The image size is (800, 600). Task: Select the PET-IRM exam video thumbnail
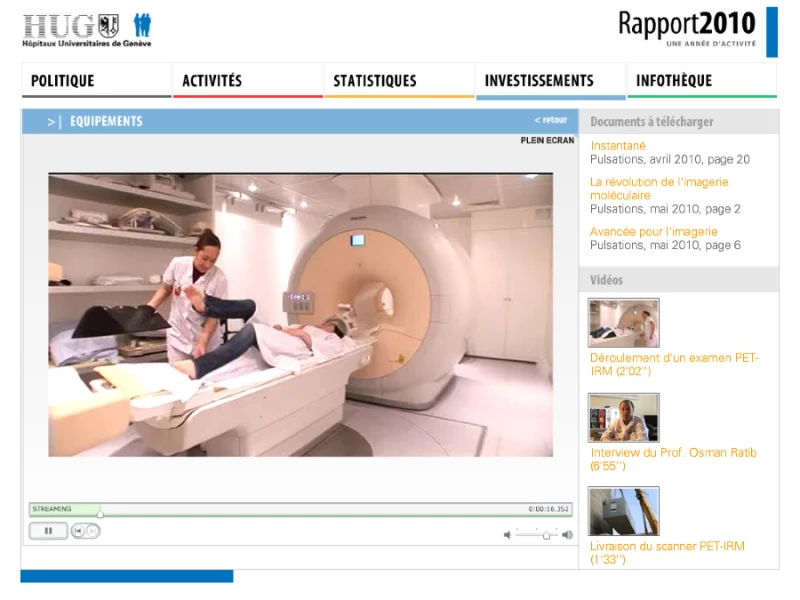click(623, 323)
